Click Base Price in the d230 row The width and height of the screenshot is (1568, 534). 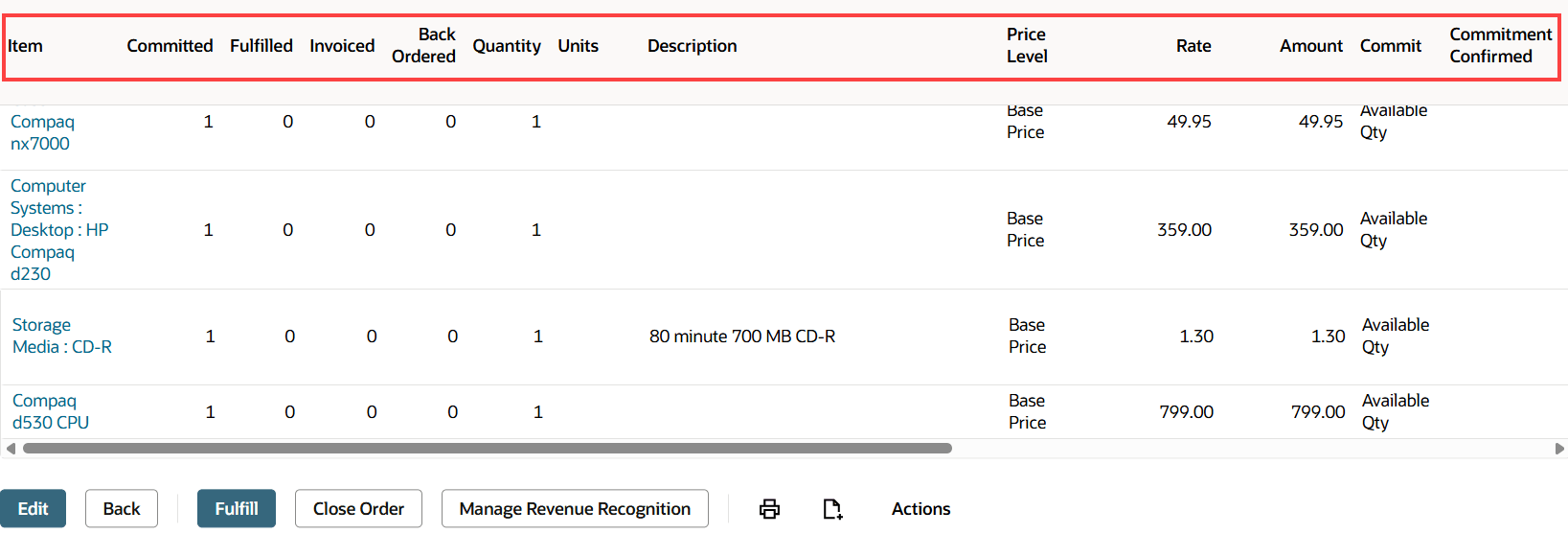[x=1025, y=230]
